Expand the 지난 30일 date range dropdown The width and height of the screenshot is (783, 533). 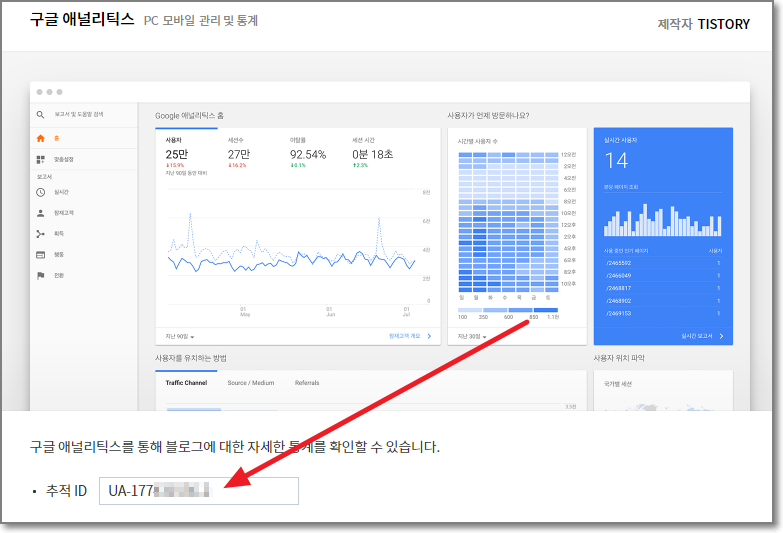472,337
